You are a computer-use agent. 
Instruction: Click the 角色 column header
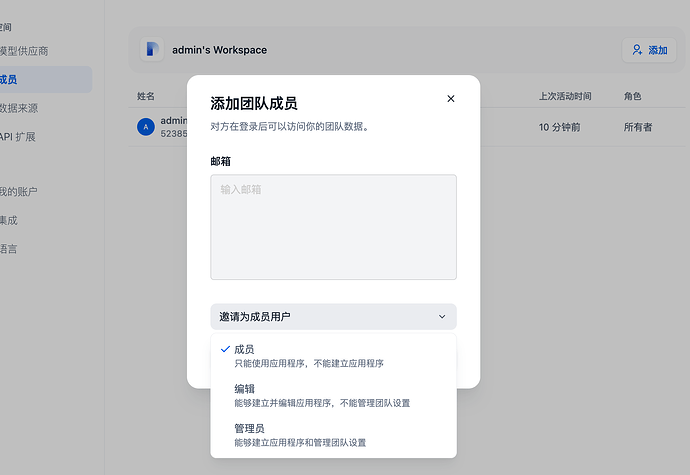tap(632, 96)
